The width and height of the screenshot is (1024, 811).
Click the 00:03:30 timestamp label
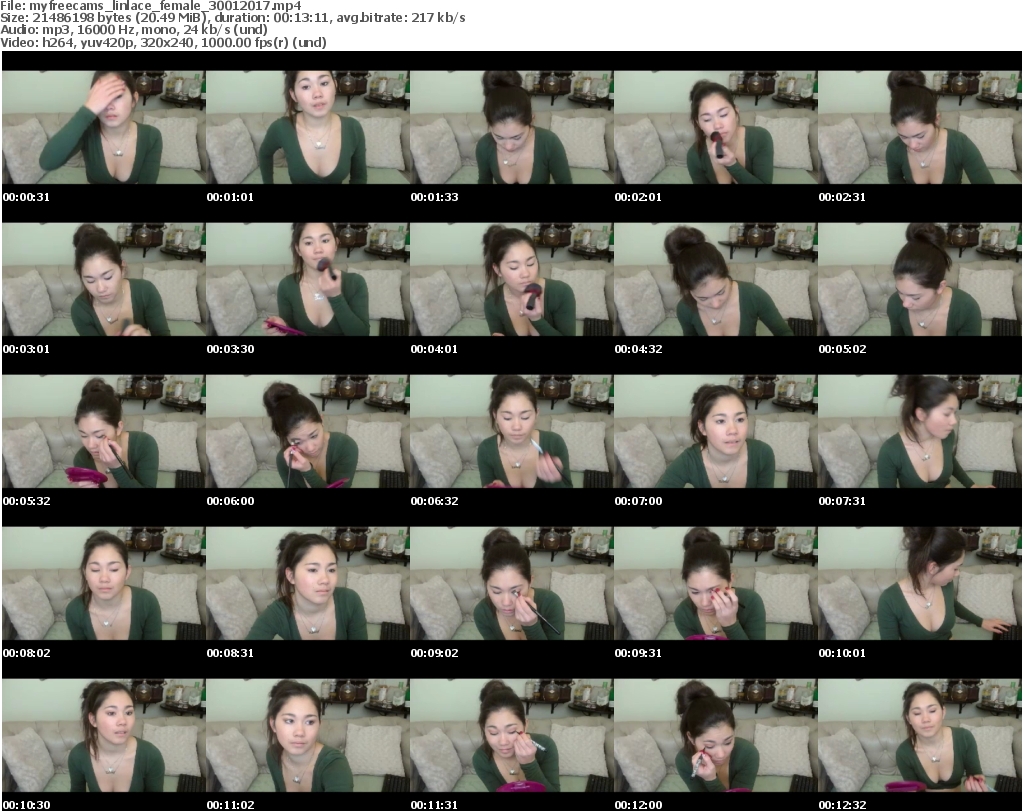(x=231, y=349)
